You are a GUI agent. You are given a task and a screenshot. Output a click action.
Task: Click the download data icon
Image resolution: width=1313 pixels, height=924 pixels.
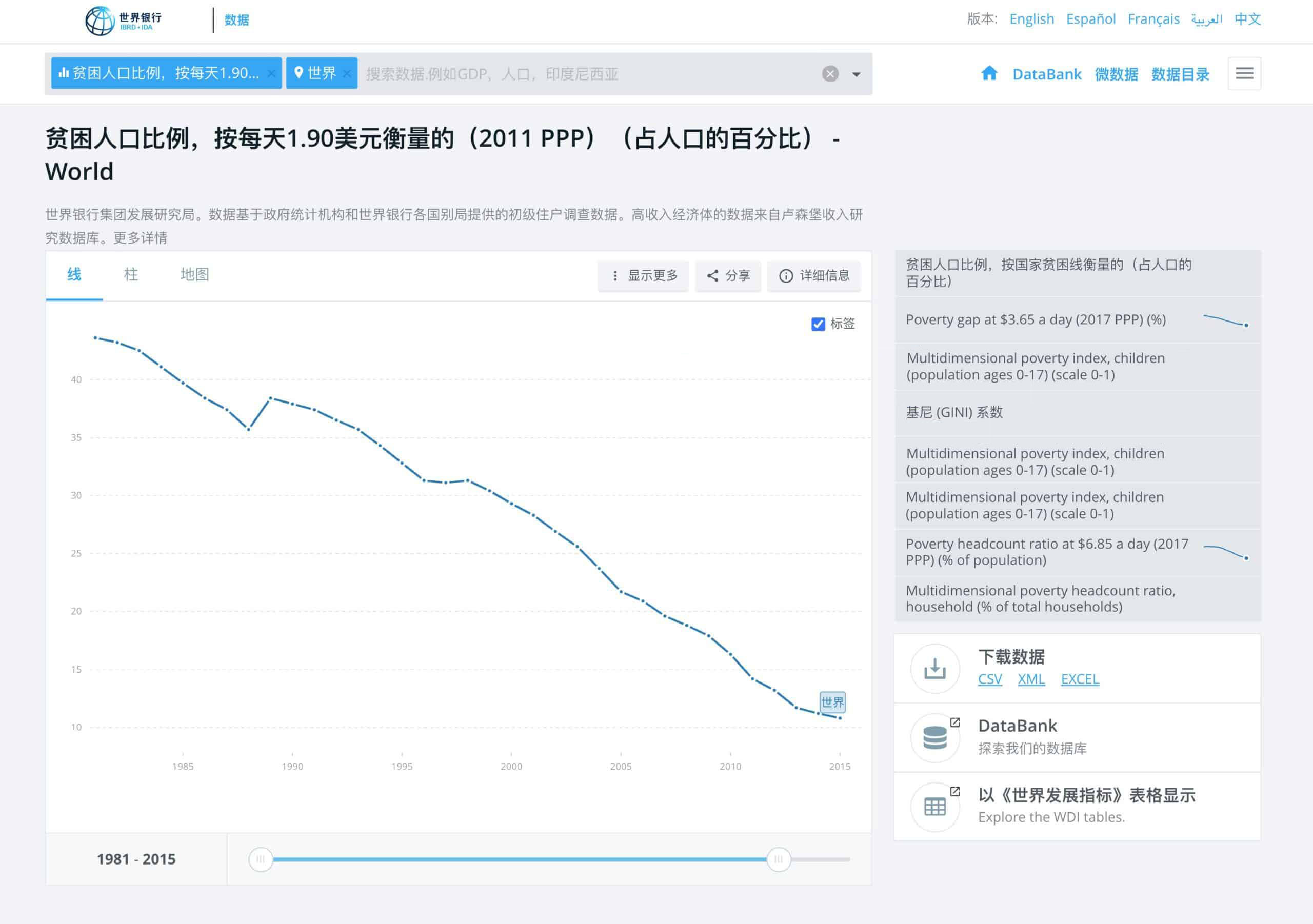click(x=934, y=669)
